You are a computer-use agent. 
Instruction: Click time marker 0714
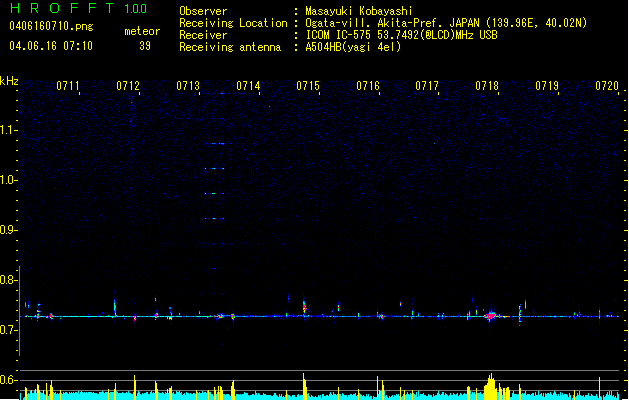point(248,86)
